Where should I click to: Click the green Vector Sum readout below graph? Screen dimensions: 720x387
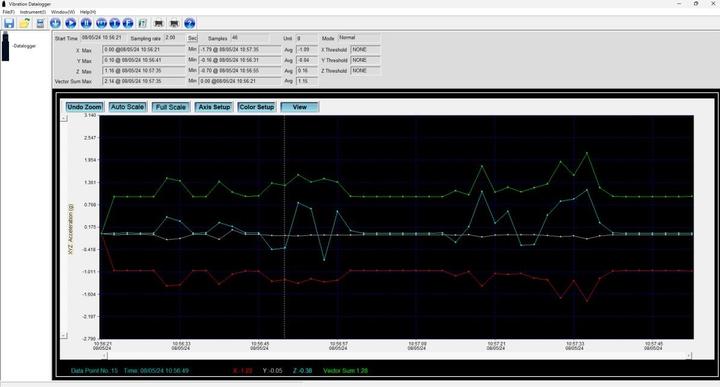pyautogui.click(x=346, y=370)
